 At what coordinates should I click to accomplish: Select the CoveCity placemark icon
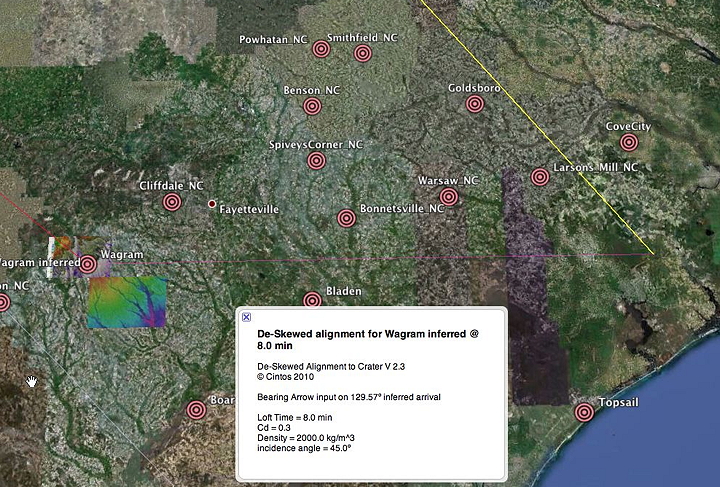tap(628, 142)
